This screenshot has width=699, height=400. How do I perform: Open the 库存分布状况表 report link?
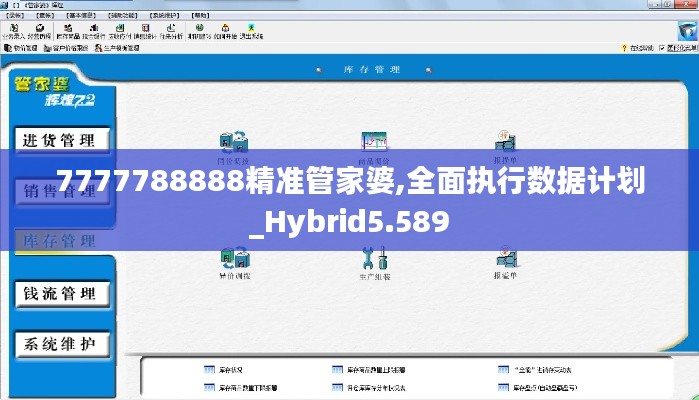pos(369,388)
